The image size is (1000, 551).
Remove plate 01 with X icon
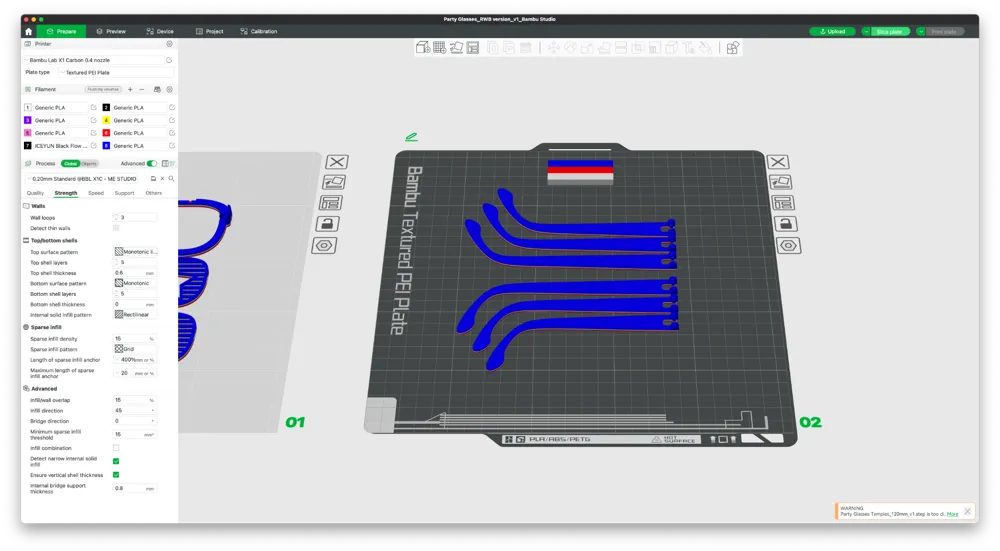click(x=337, y=162)
